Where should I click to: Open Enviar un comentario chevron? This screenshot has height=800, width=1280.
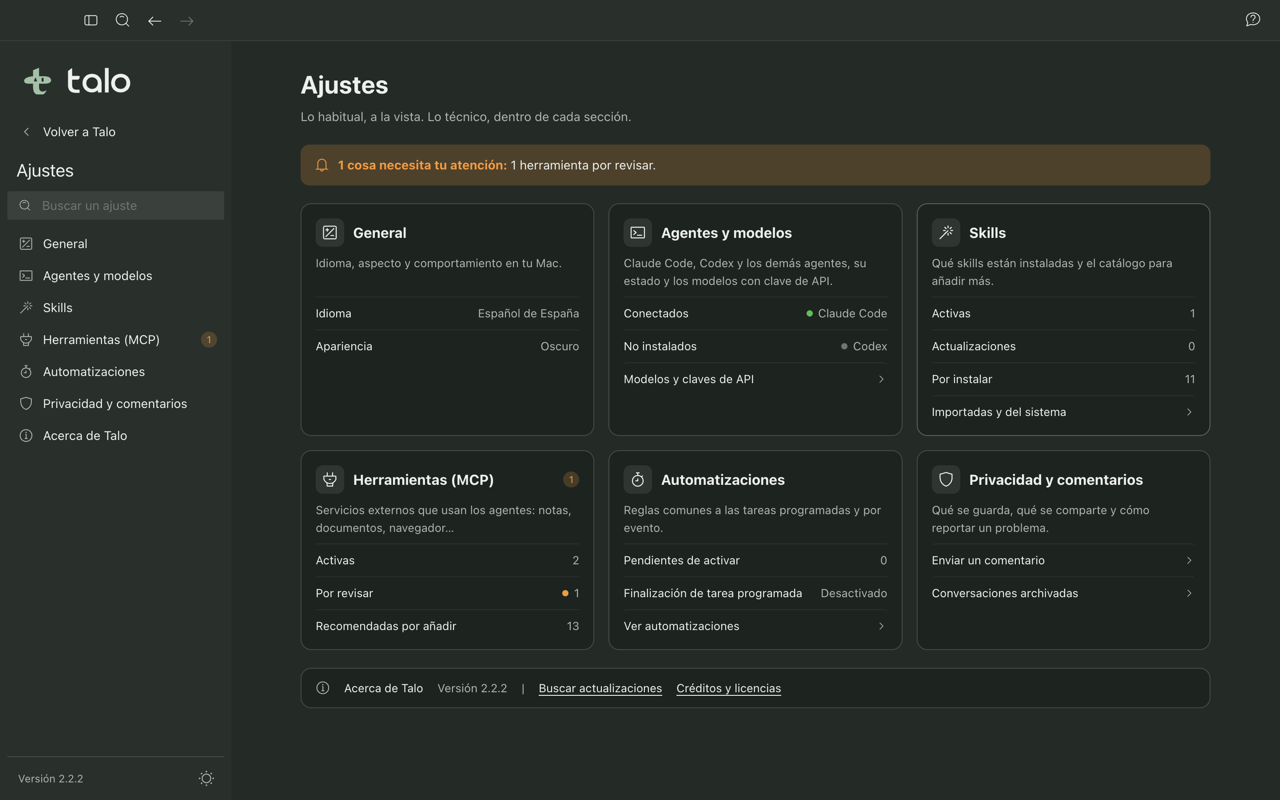coord(1189,560)
